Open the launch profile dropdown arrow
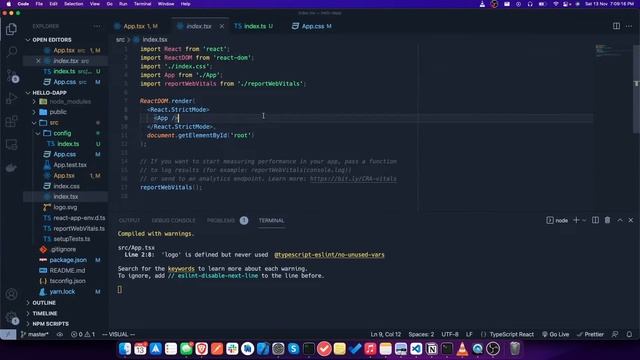This screenshot has width=640, height=360. pos(584,220)
